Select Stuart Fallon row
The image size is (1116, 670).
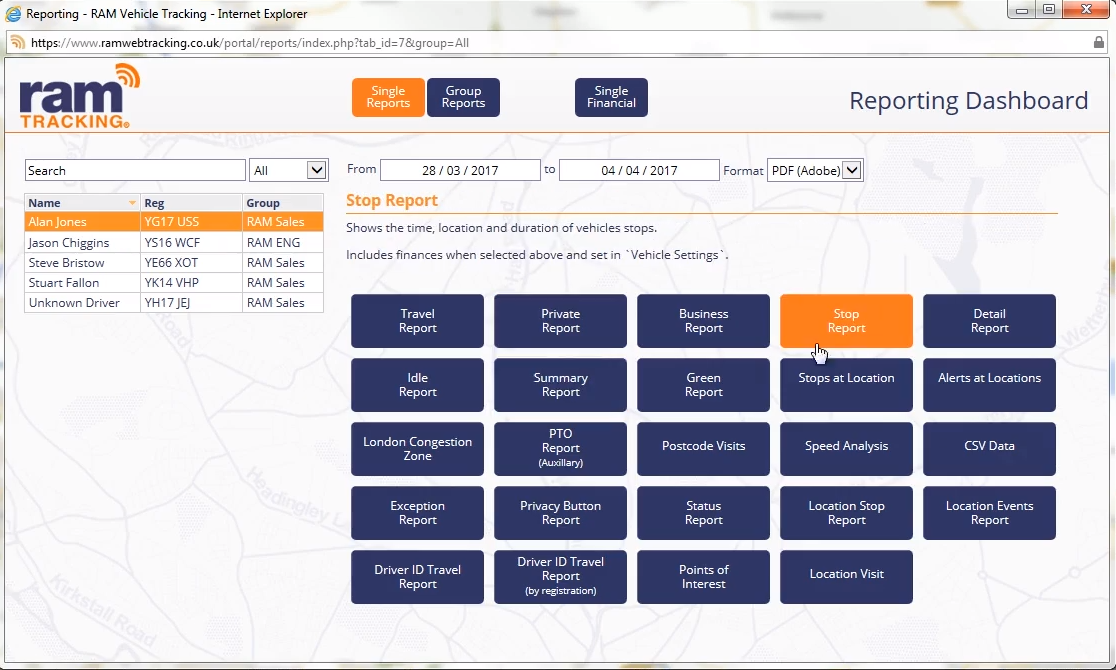pyautogui.click(x=174, y=283)
